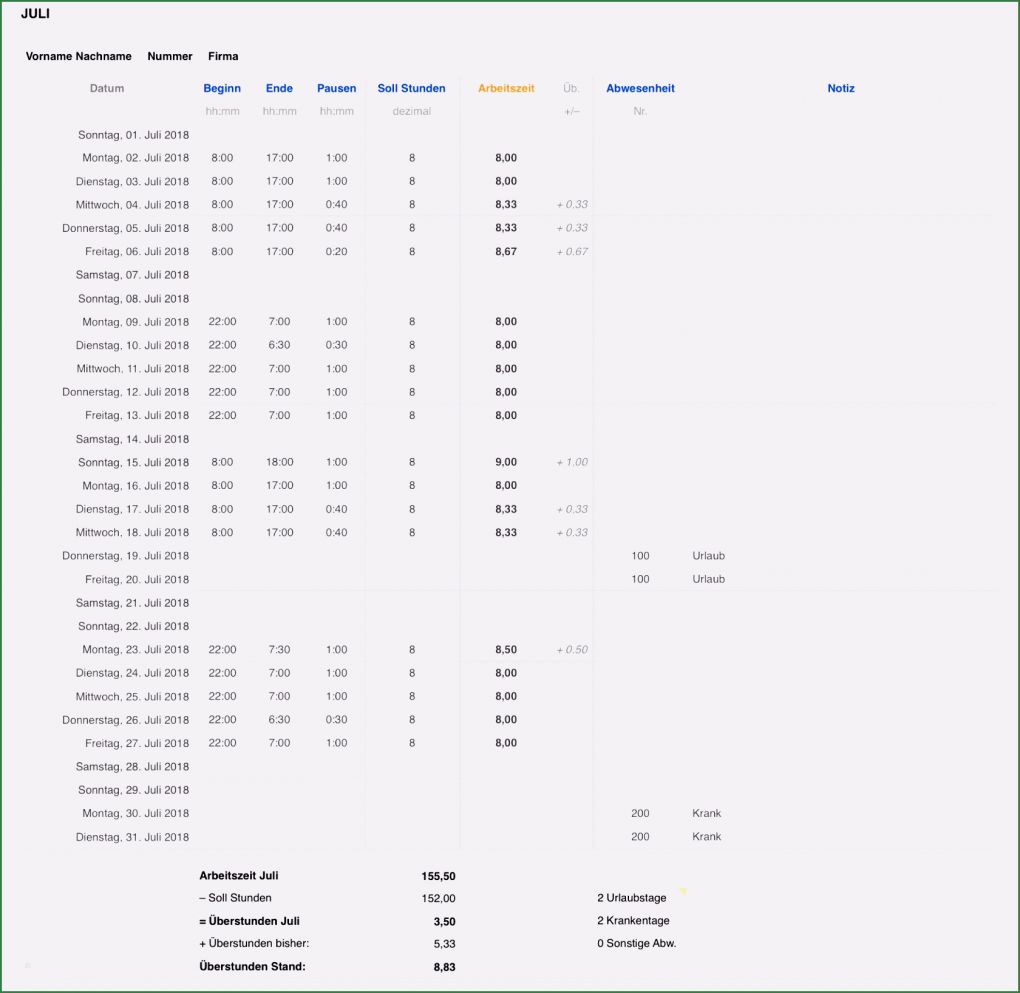Screen dimensions: 1020x993
Task: Click Urlaub note for Donnerstag, 19. Juli
Action: point(708,556)
